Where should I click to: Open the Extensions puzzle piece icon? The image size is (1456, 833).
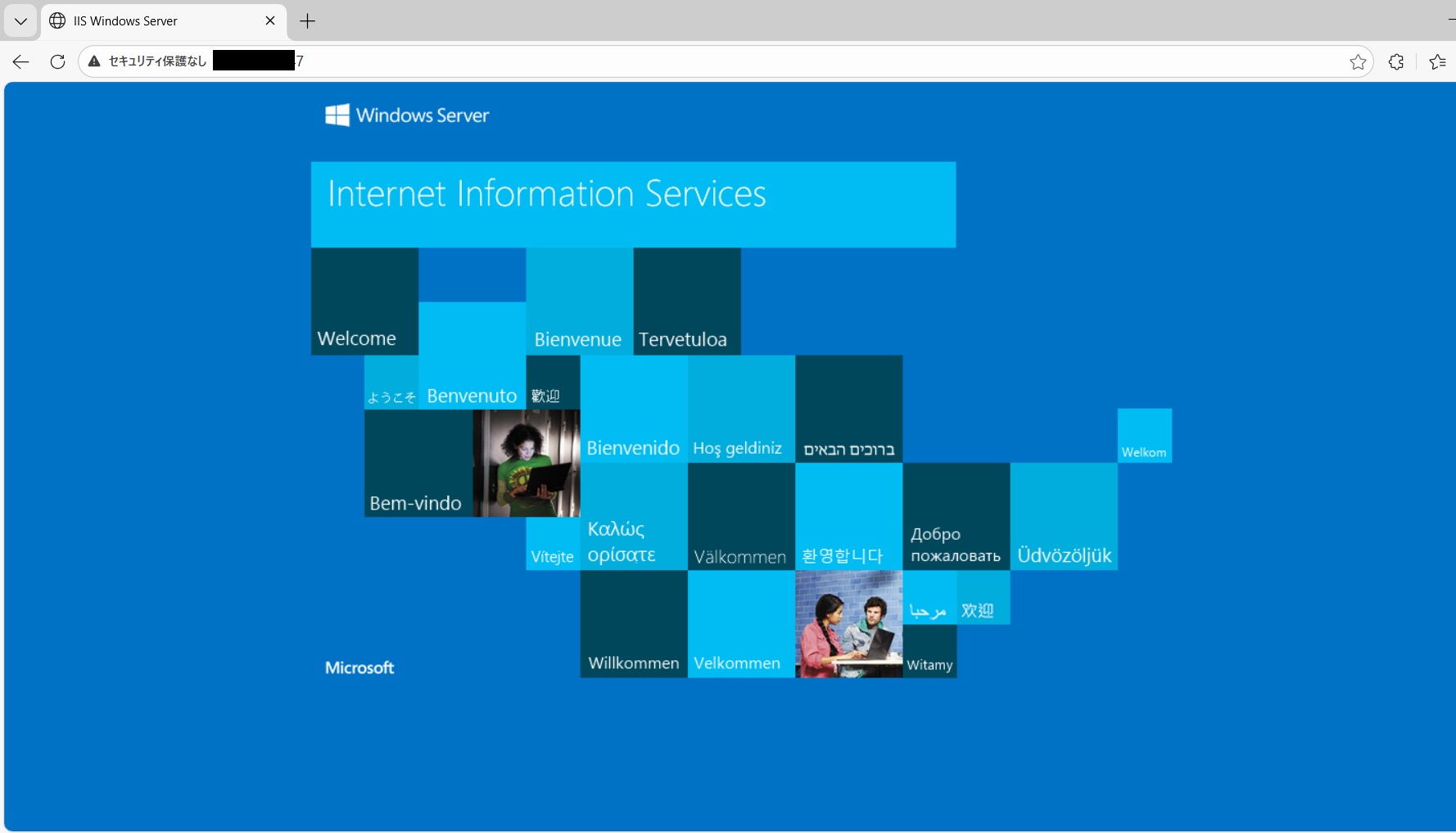[1396, 61]
